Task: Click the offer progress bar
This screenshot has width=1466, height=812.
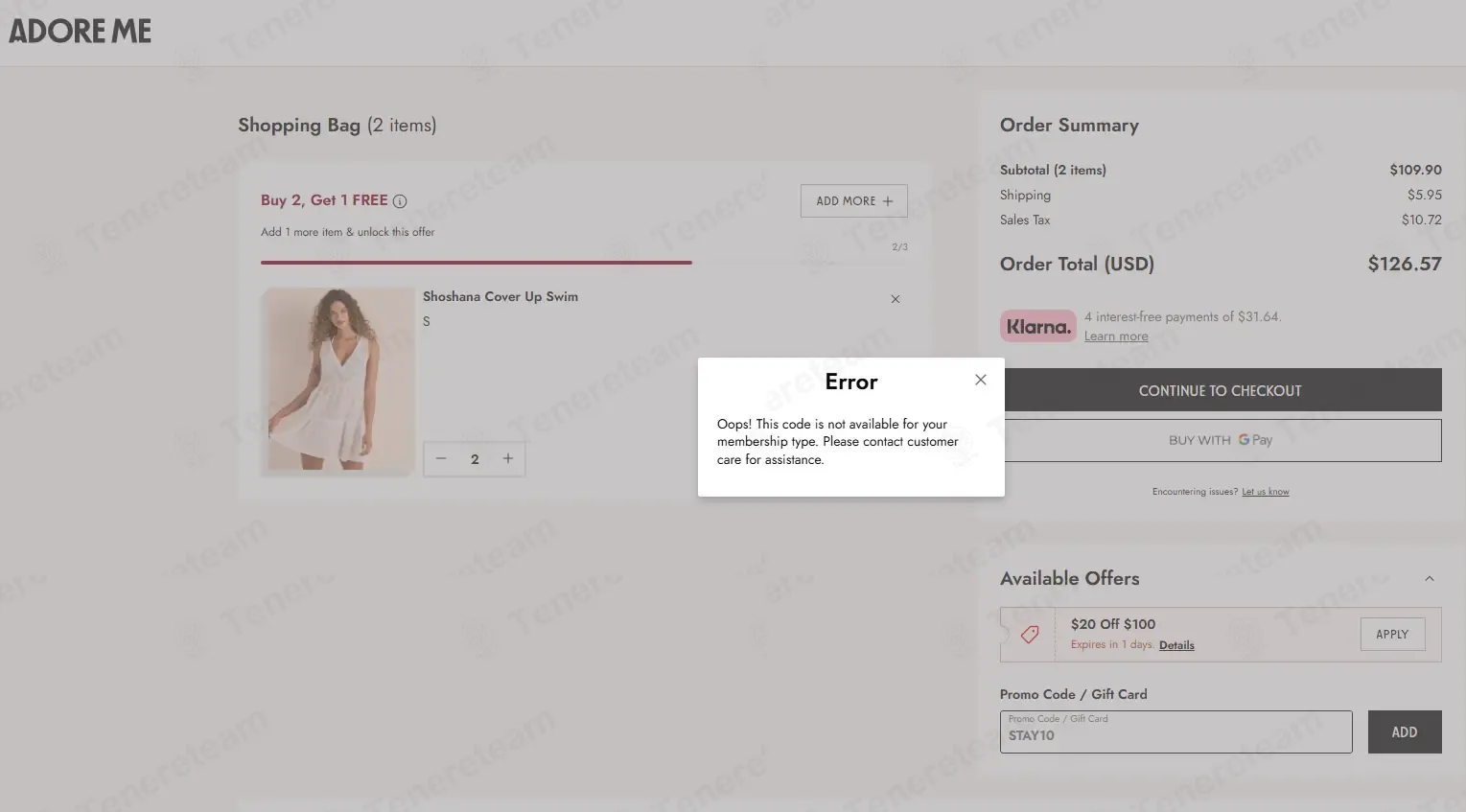Action: pyautogui.click(x=584, y=262)
